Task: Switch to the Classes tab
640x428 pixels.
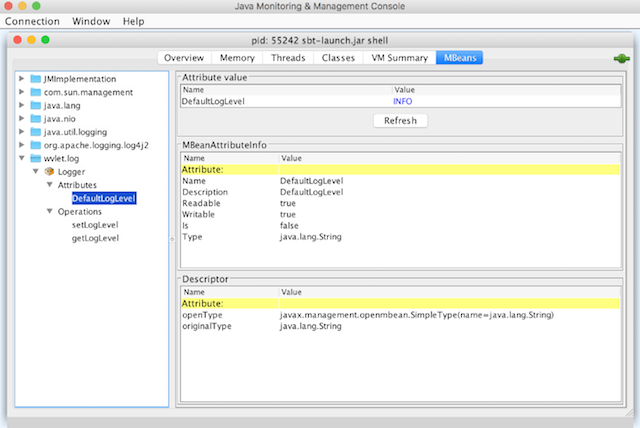Action: [338, 58]
